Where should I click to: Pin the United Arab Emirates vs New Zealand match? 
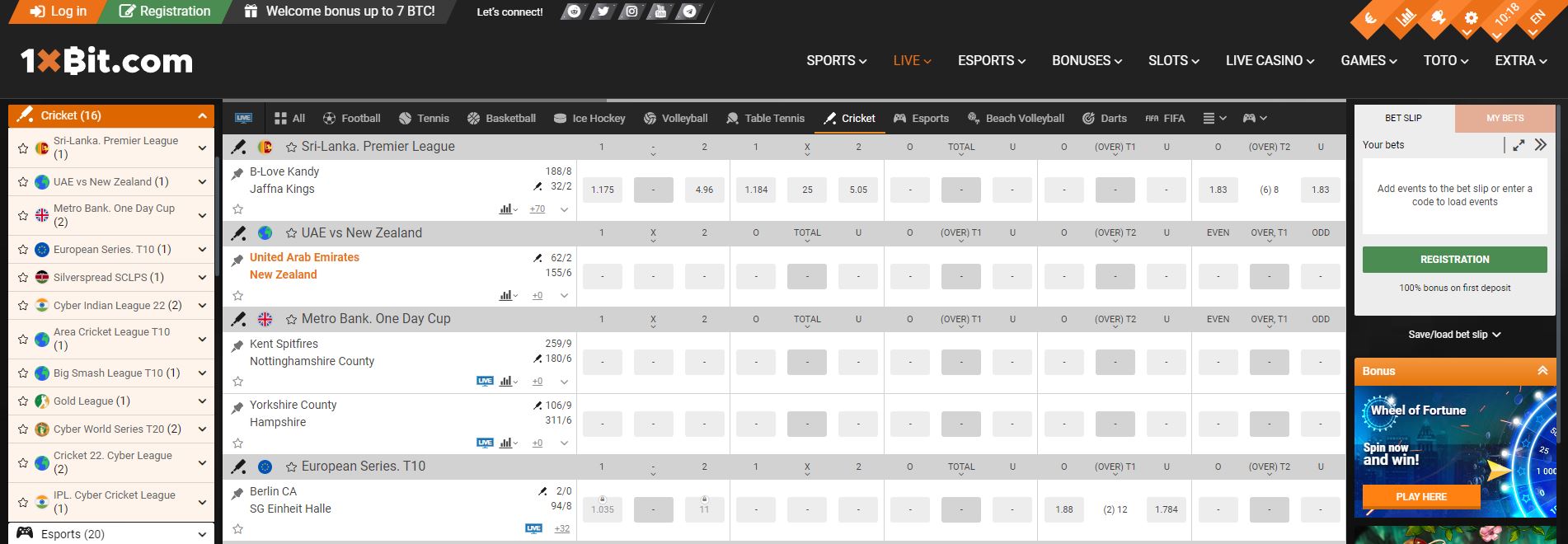237,260
